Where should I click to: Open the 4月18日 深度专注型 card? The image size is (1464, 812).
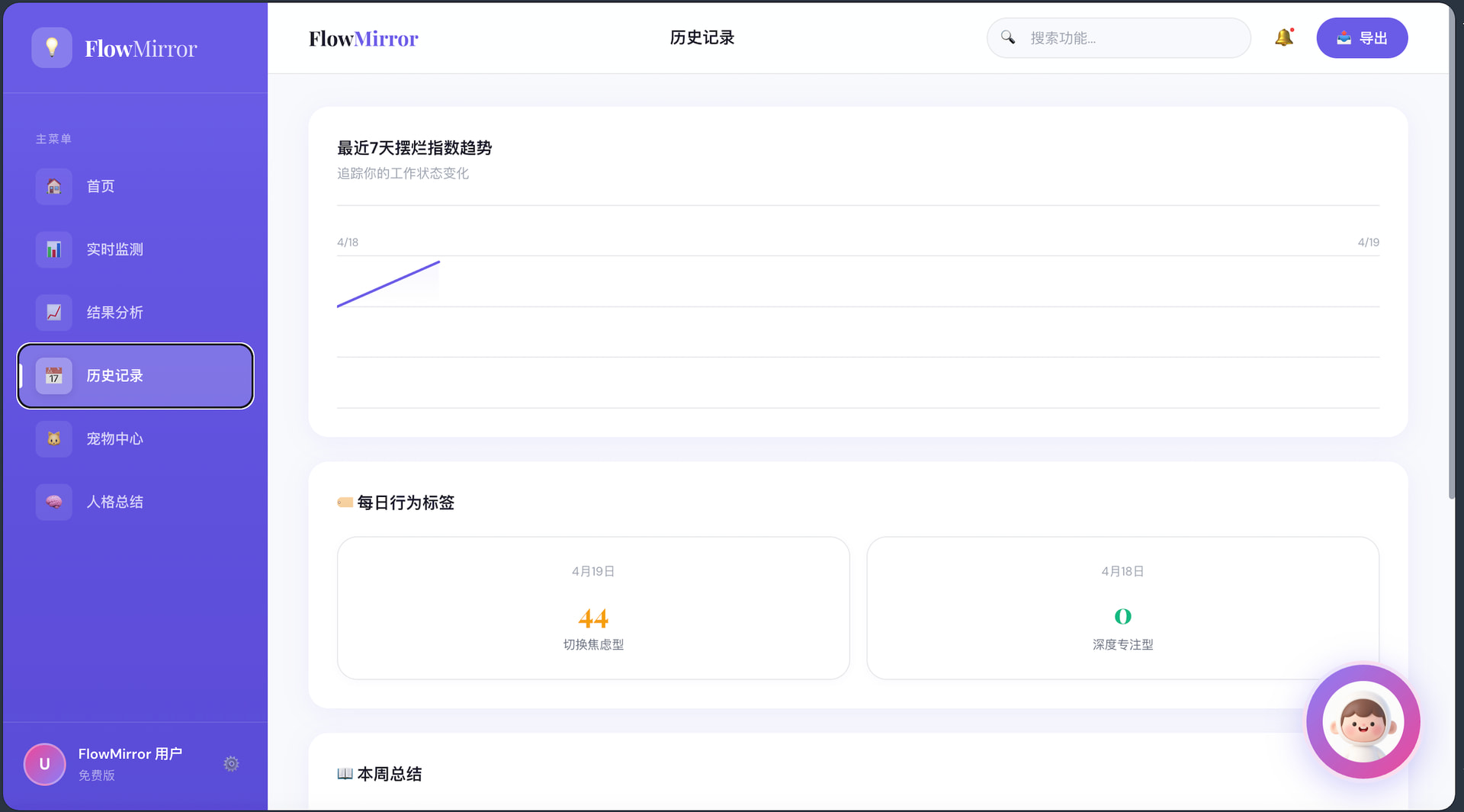point(1122,608)
